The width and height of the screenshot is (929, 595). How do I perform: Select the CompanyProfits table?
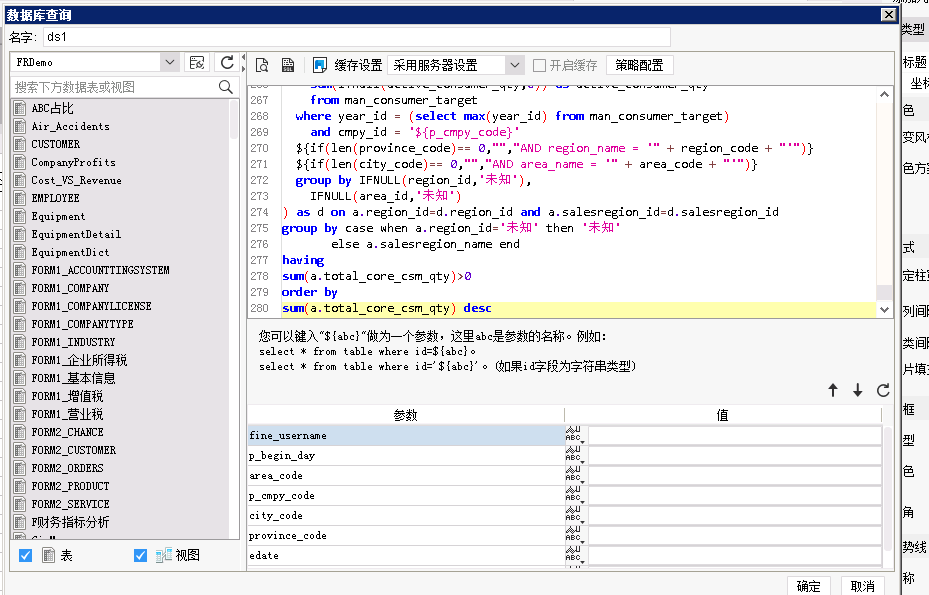[73, 162]
